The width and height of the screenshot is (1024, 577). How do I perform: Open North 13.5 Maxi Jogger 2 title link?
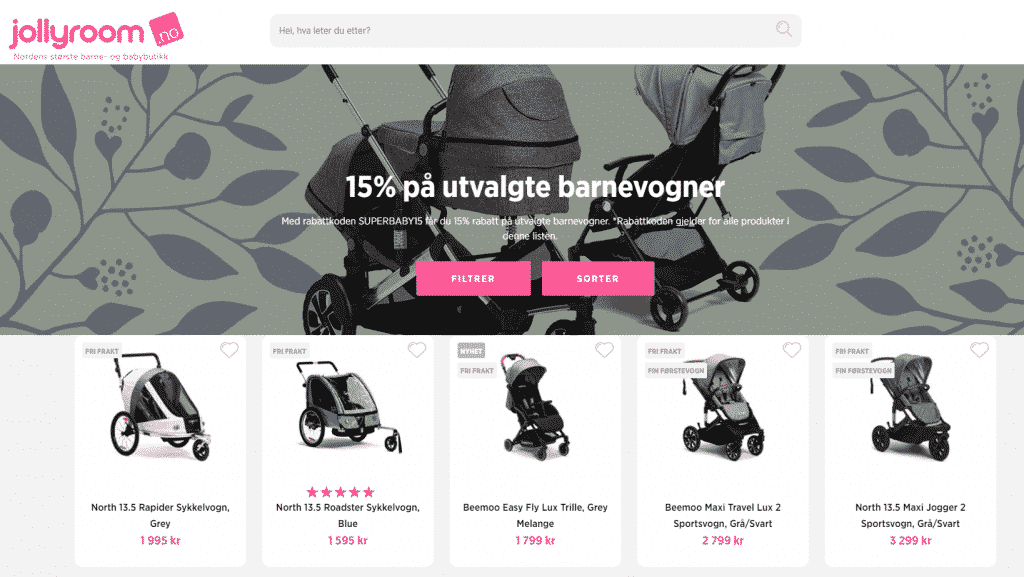coord(910,515)
